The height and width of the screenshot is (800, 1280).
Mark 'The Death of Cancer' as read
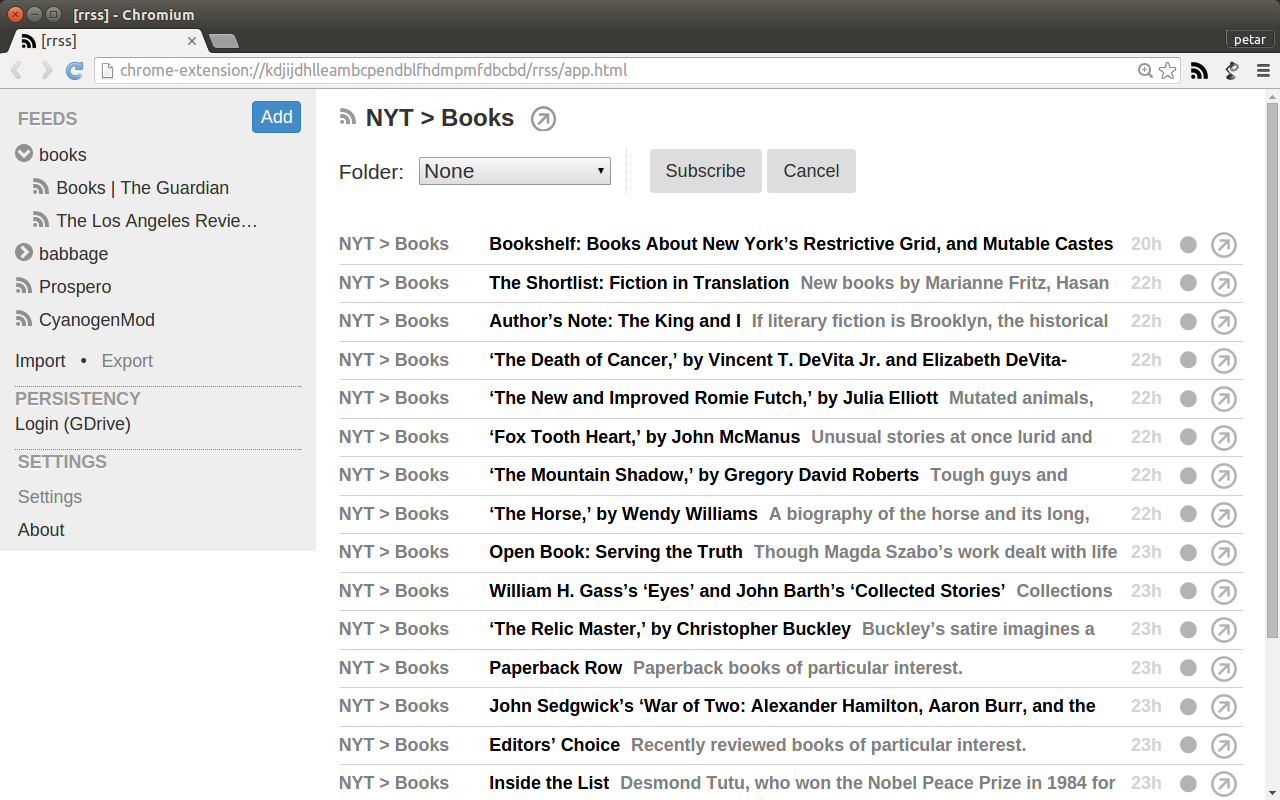click(1188, 361)
